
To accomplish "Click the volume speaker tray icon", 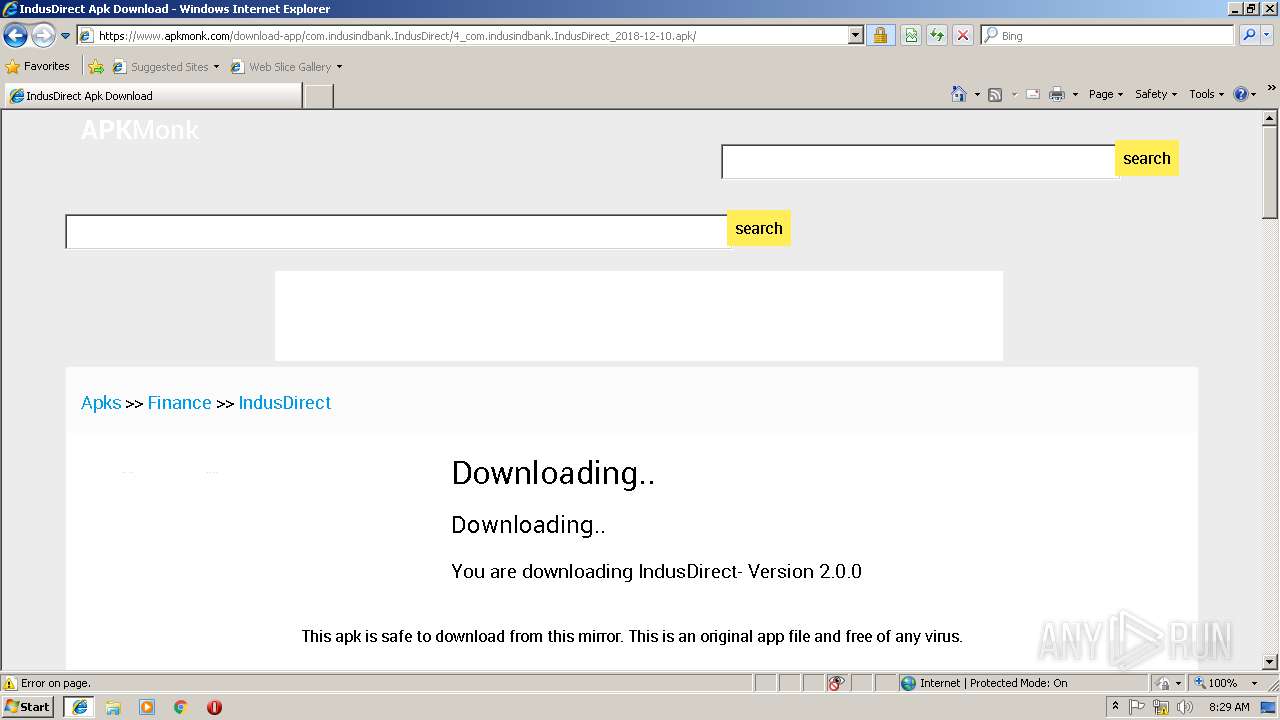I will tap(1185, 707).
